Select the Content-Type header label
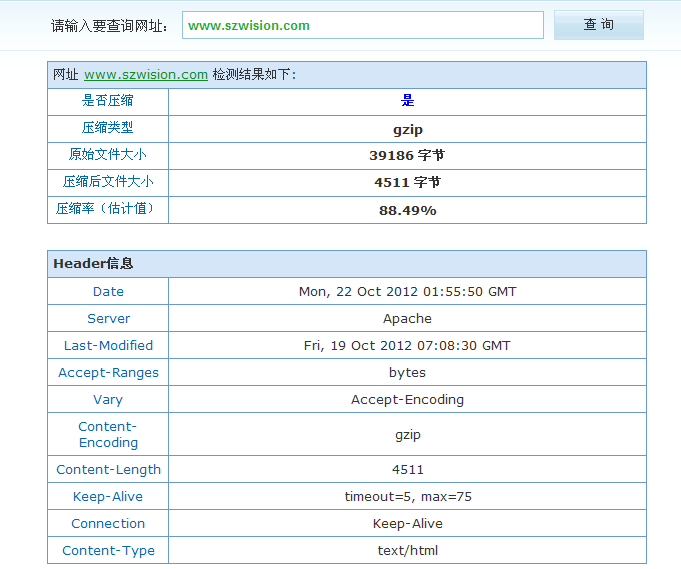The width and height of the screenshot is (681, 569). point(108,551)
